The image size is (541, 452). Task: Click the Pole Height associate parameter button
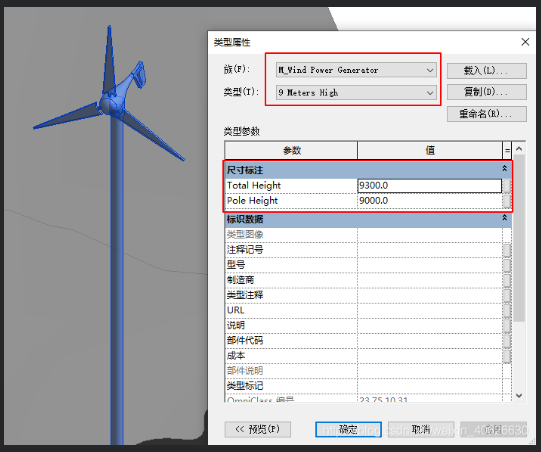(x=506, y=201)
